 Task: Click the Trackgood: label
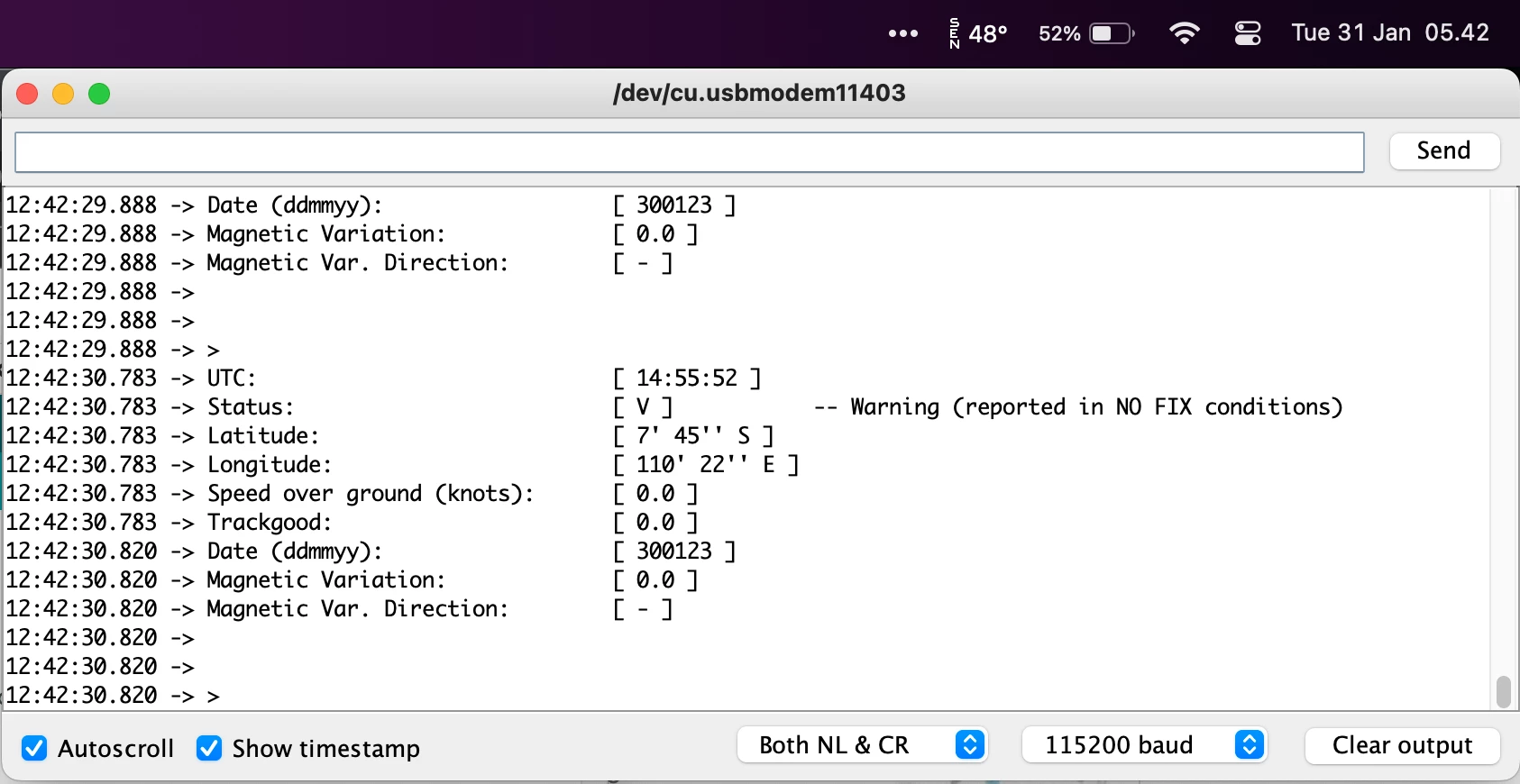270,523
